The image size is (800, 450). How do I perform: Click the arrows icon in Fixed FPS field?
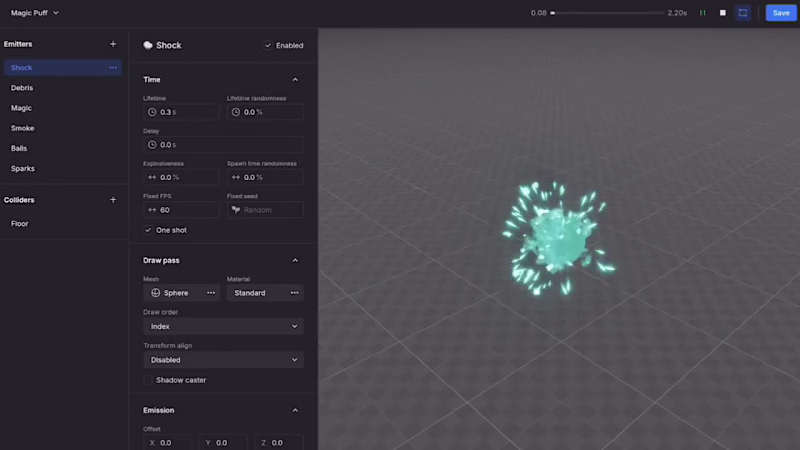pyautogui.click(x=152, y=210)
